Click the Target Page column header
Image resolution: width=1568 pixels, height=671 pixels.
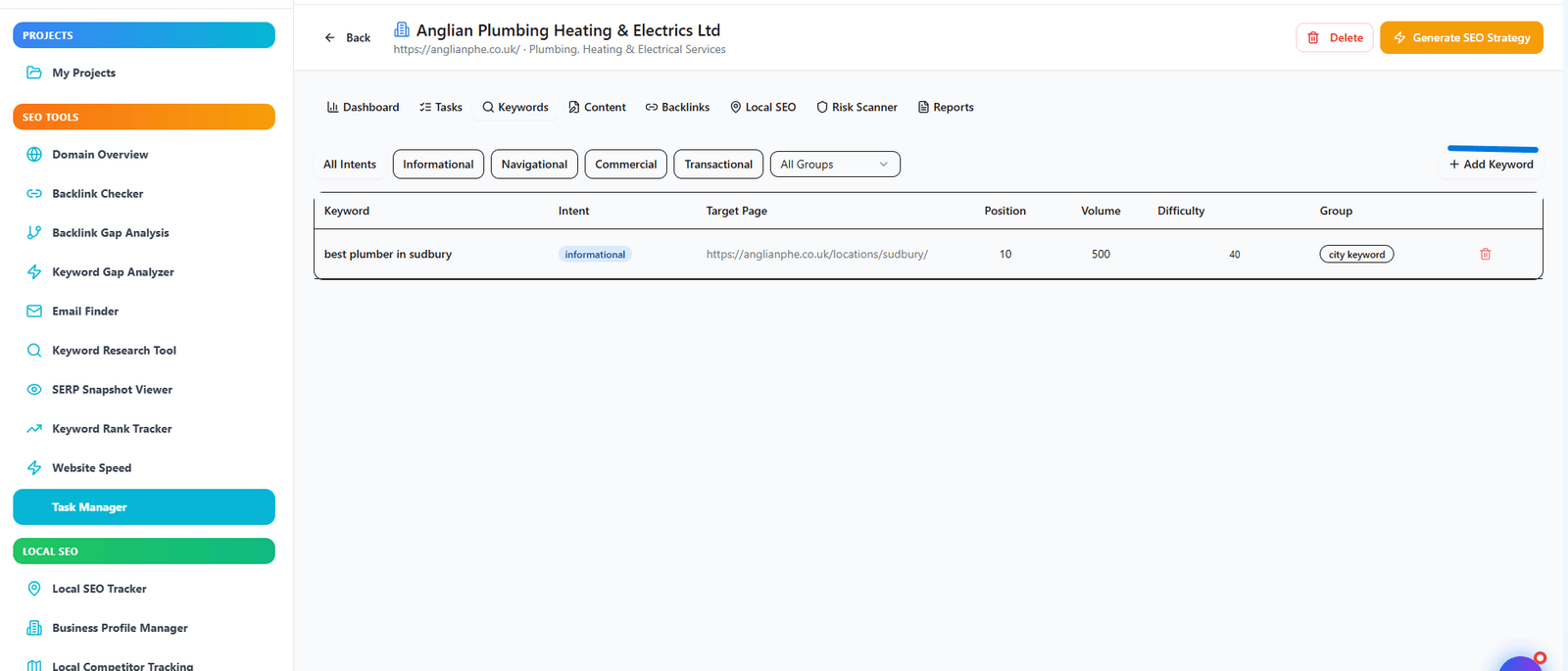(x=737, y=211)
